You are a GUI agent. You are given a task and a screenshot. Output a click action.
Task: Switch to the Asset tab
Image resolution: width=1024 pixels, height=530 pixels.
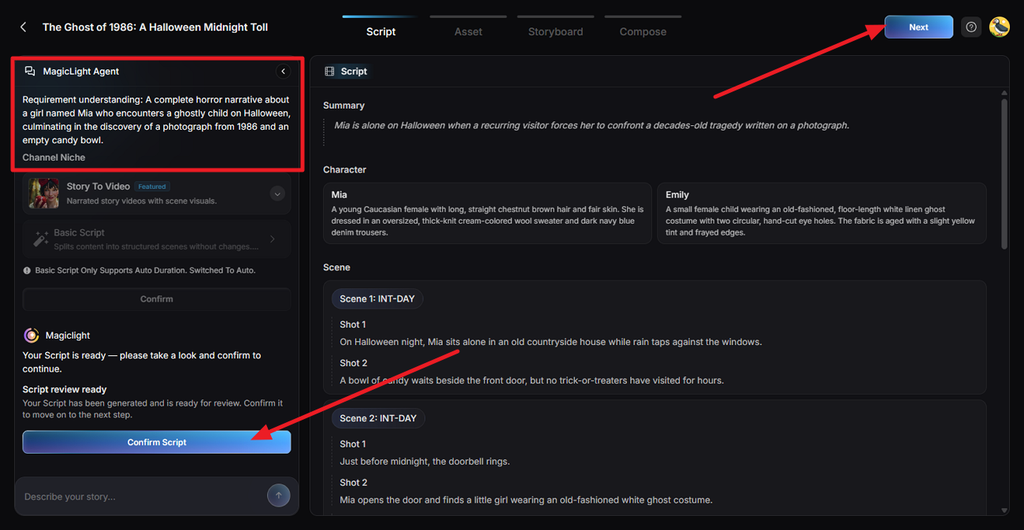[468, 31]
